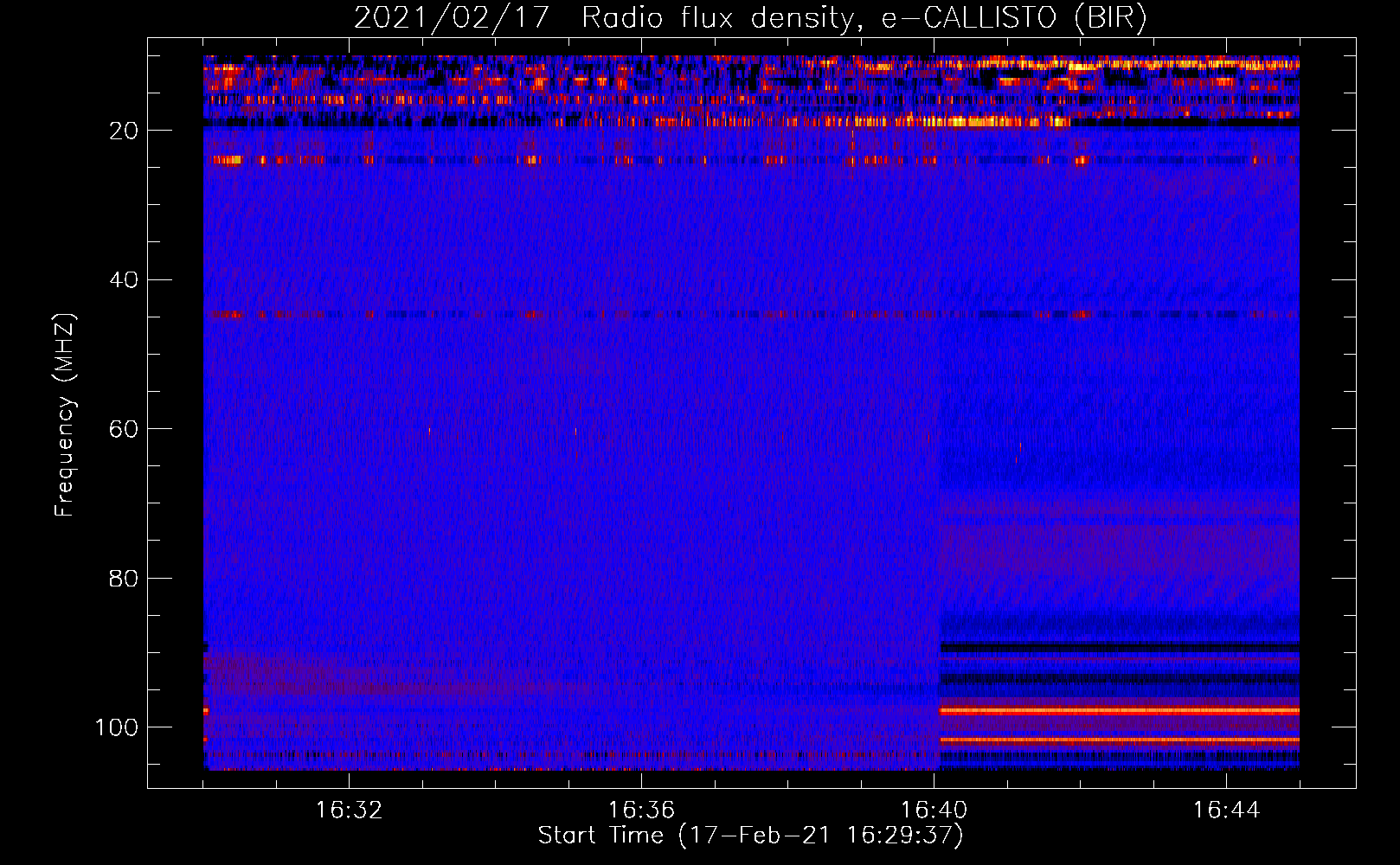Click the '16:40' time tick label
Screen dimensions: 1400x865
(x=934, y=811)
